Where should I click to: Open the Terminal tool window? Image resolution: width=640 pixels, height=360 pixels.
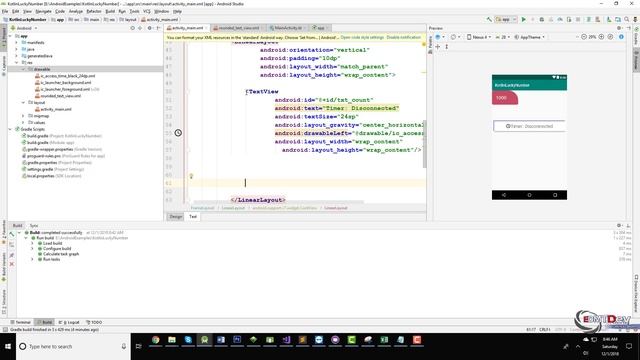point(20,322)
